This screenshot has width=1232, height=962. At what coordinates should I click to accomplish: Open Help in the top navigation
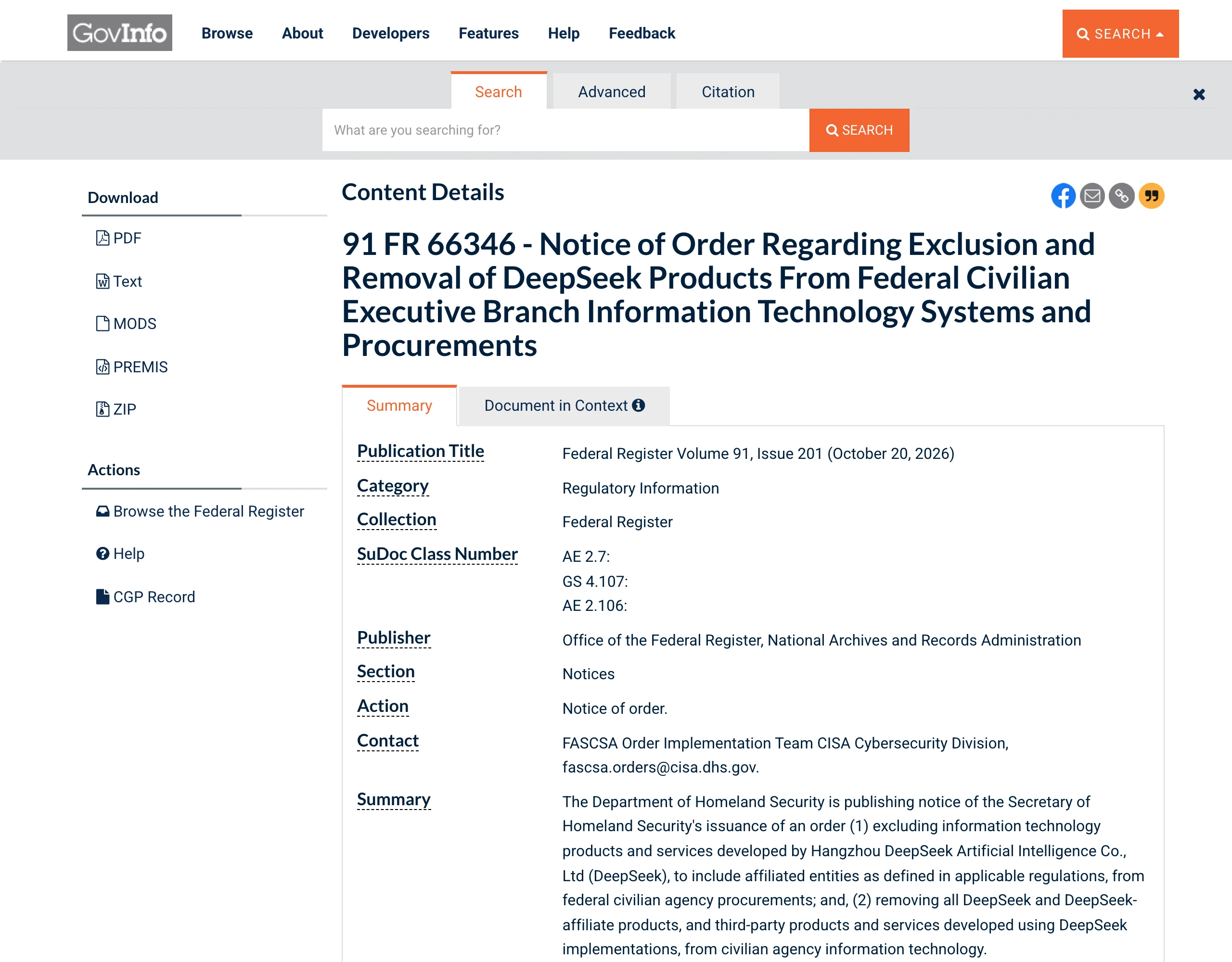pyautogui.click(x=564, y=33)
